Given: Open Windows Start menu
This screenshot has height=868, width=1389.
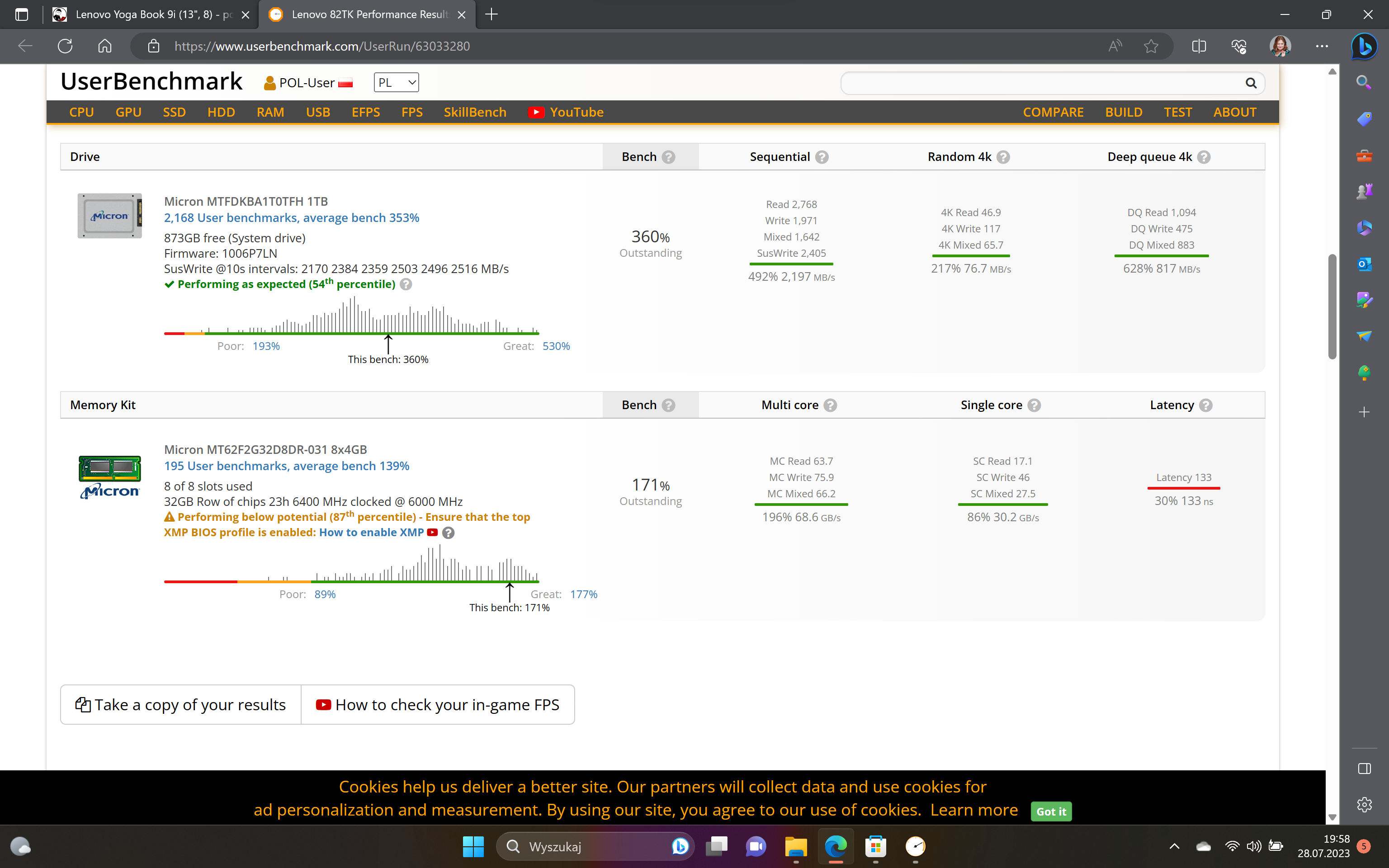Looking at the screenshot, I should point(473,846).
